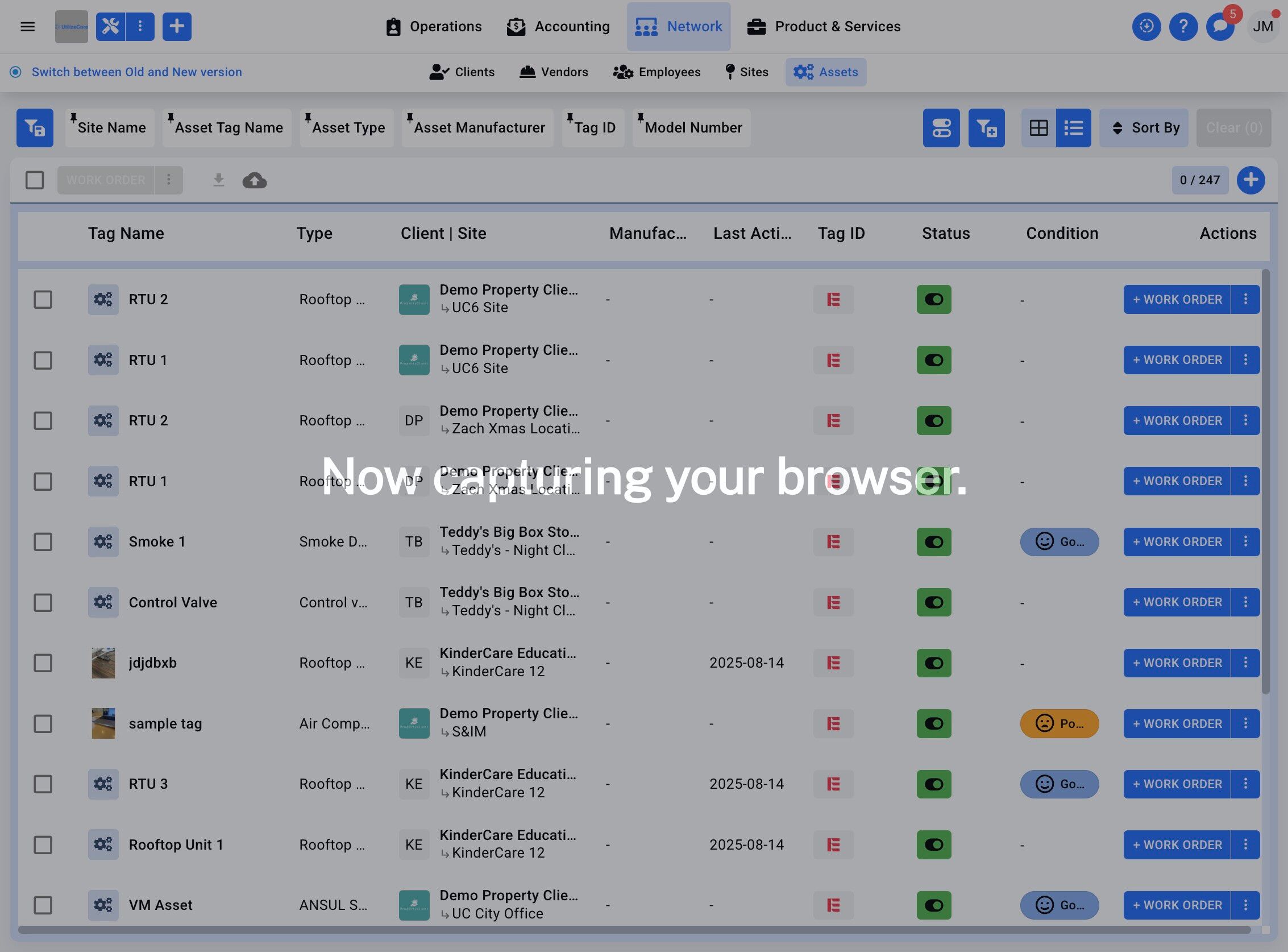Check the box for RTU 3 row
1288x952 pixels.
[x=43, y=784]
